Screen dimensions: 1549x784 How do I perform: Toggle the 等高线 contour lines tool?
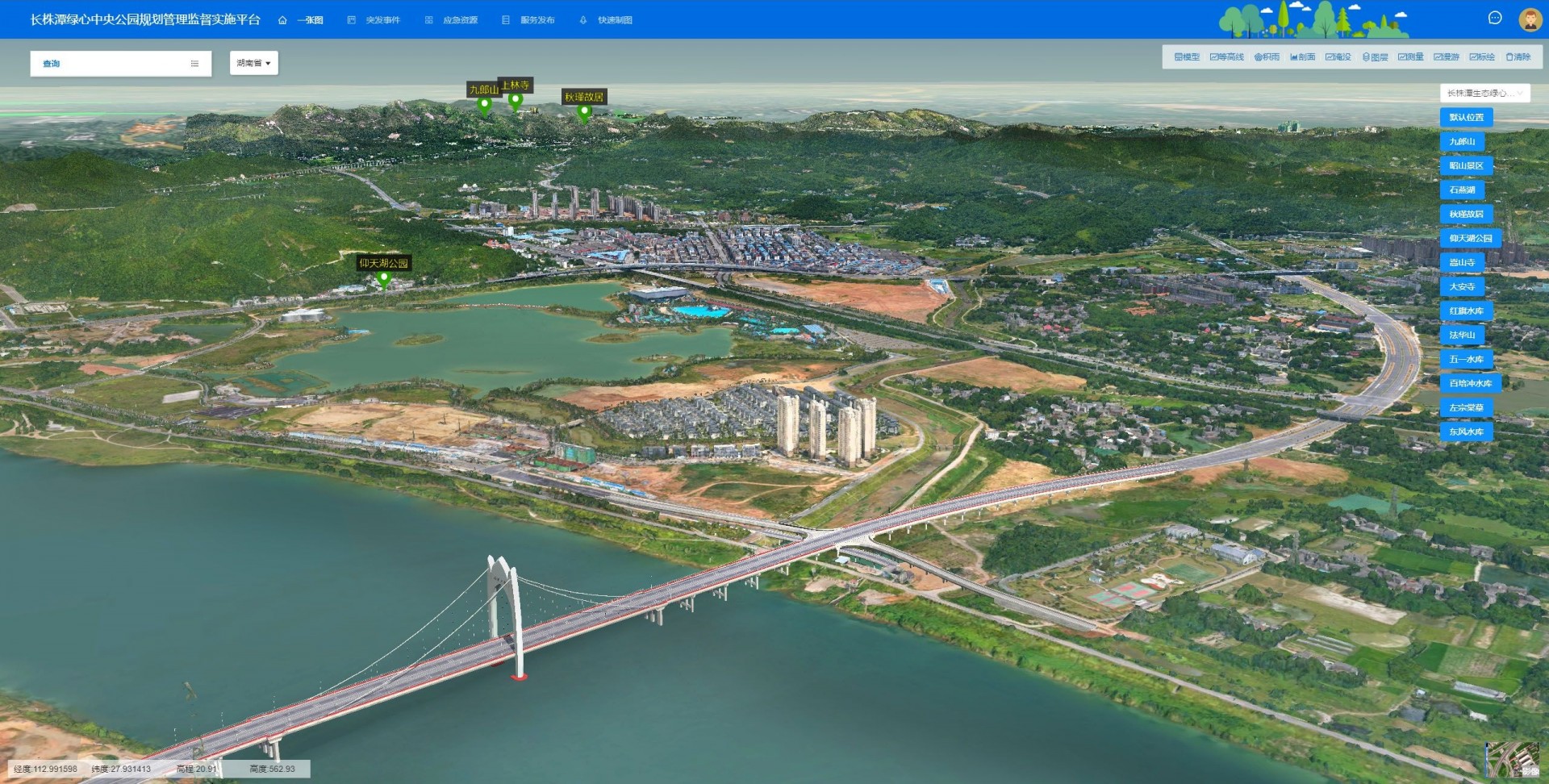[x=1226, y=57]
